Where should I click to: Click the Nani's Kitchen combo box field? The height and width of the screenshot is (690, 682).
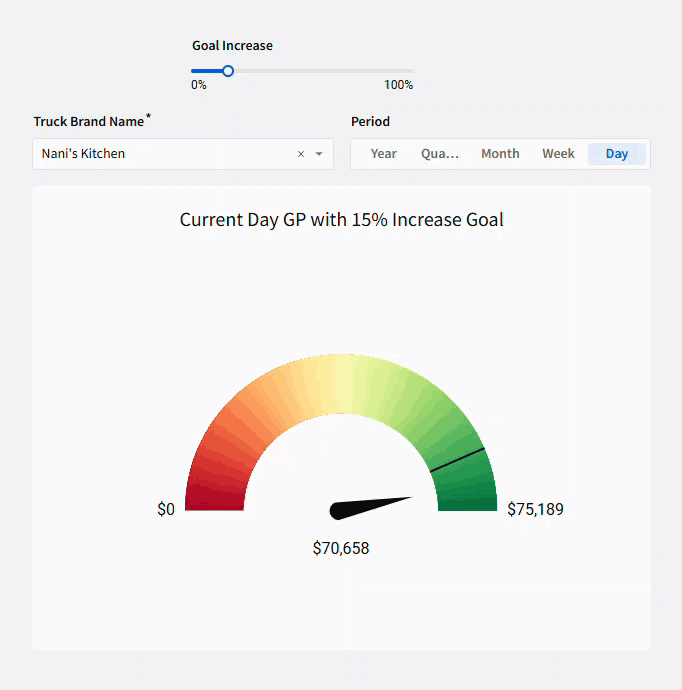(160, 154)
